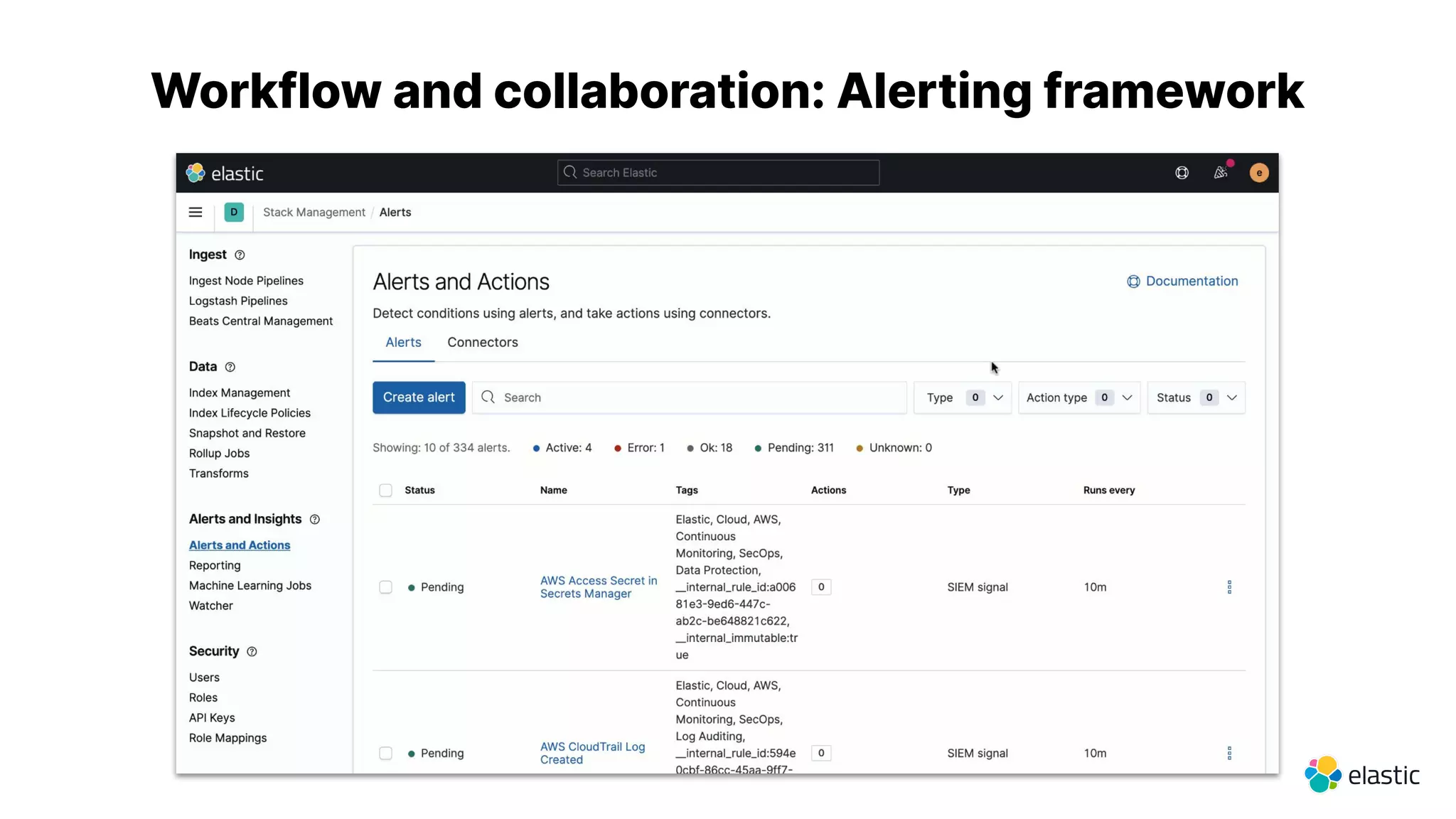Switch to the Alerts tab

(403, 343)
